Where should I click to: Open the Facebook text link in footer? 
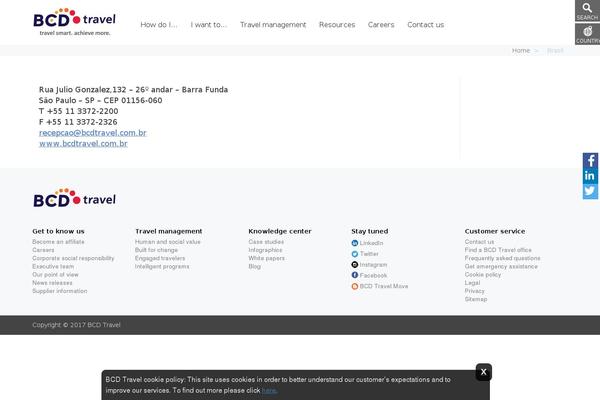coord(373,275)
